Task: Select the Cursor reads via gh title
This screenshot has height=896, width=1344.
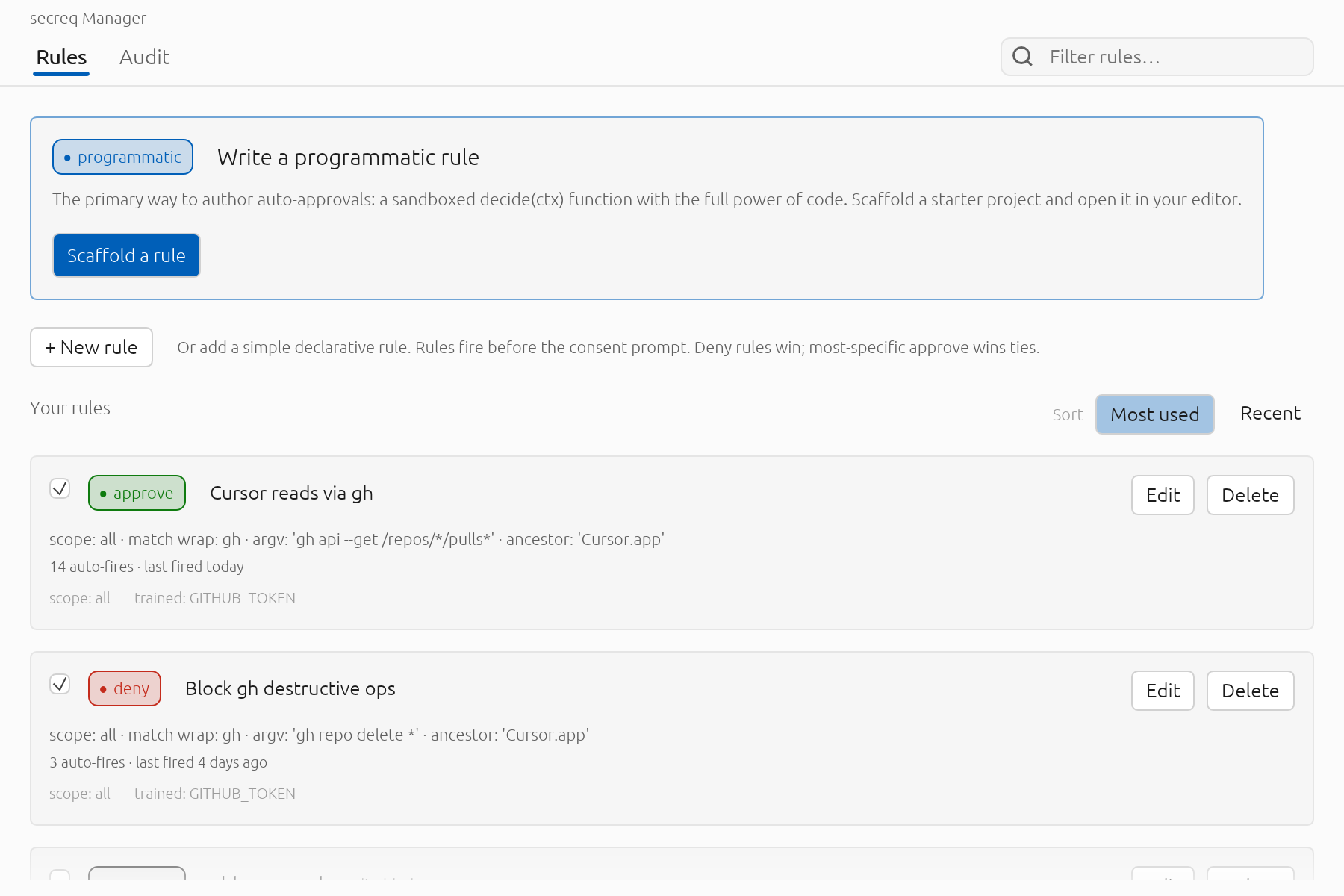Action: pyautogui.click(x=291, y=494)
